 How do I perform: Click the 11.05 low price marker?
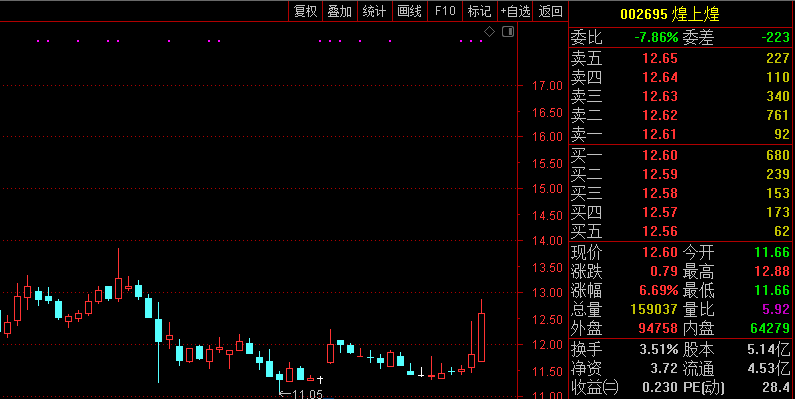301,394
